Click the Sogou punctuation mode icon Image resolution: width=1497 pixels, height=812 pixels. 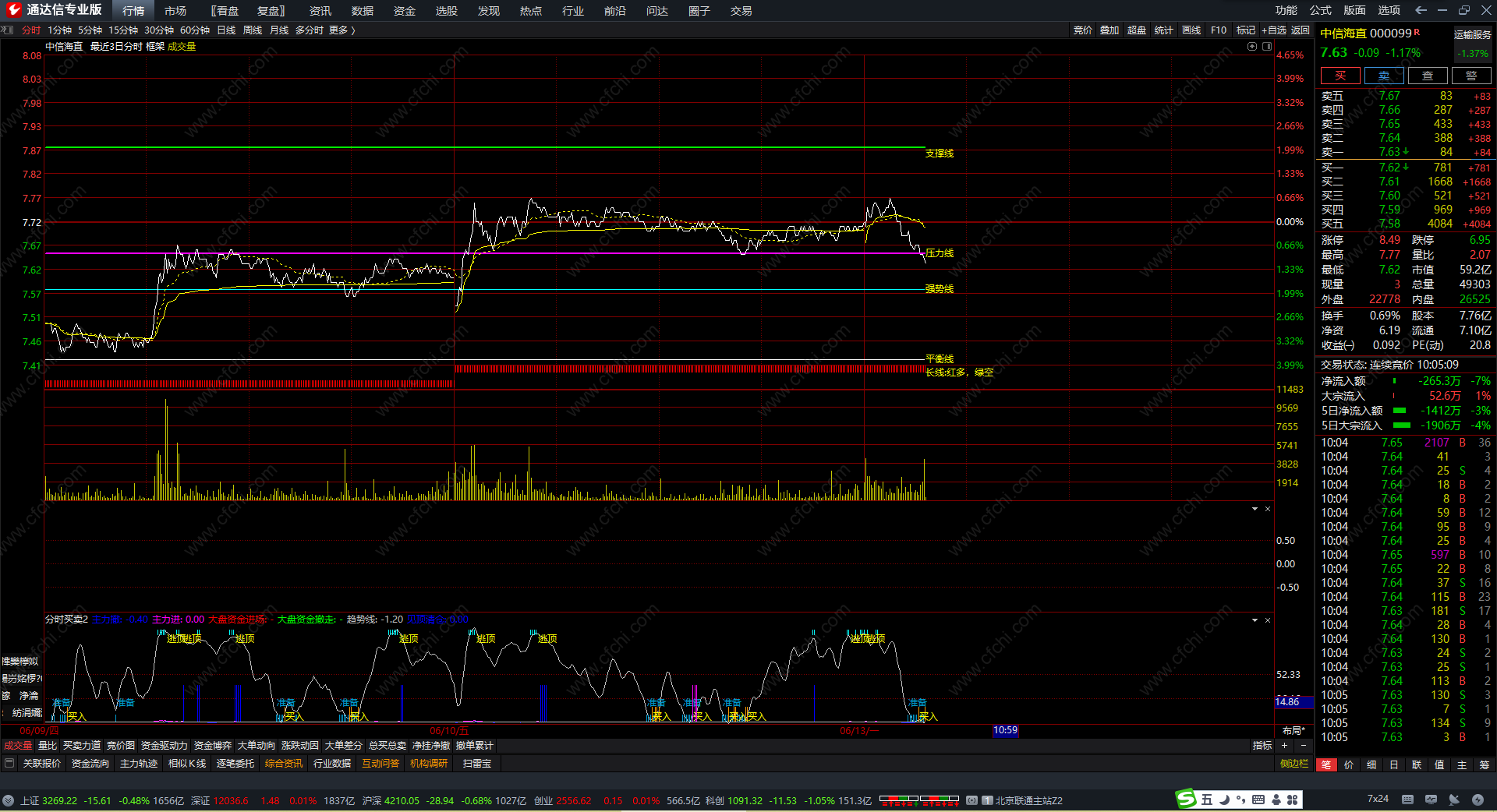[1241, 800]
